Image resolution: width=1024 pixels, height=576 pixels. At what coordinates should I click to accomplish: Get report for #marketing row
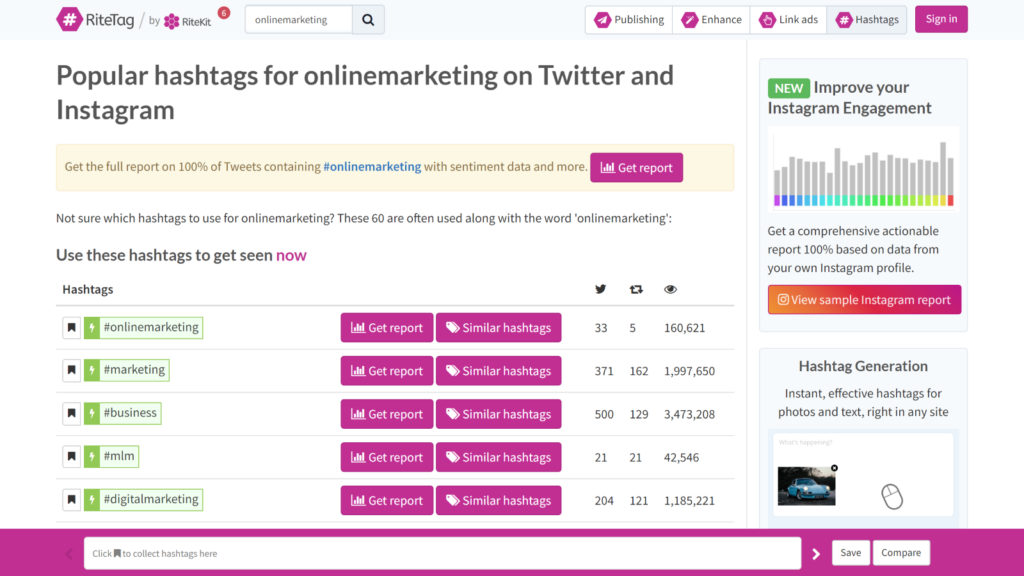click(387, 371)
